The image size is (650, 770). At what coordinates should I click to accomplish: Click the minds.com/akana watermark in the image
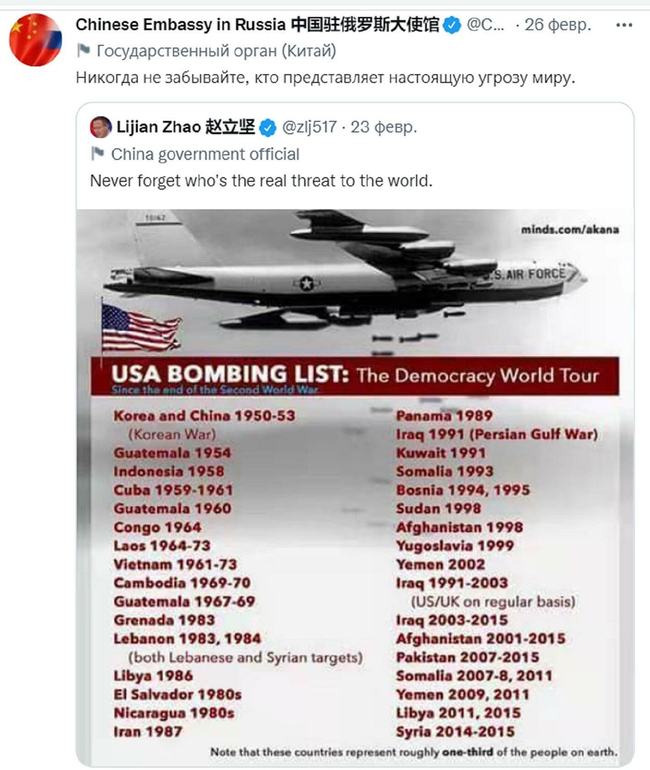point(570,229)
